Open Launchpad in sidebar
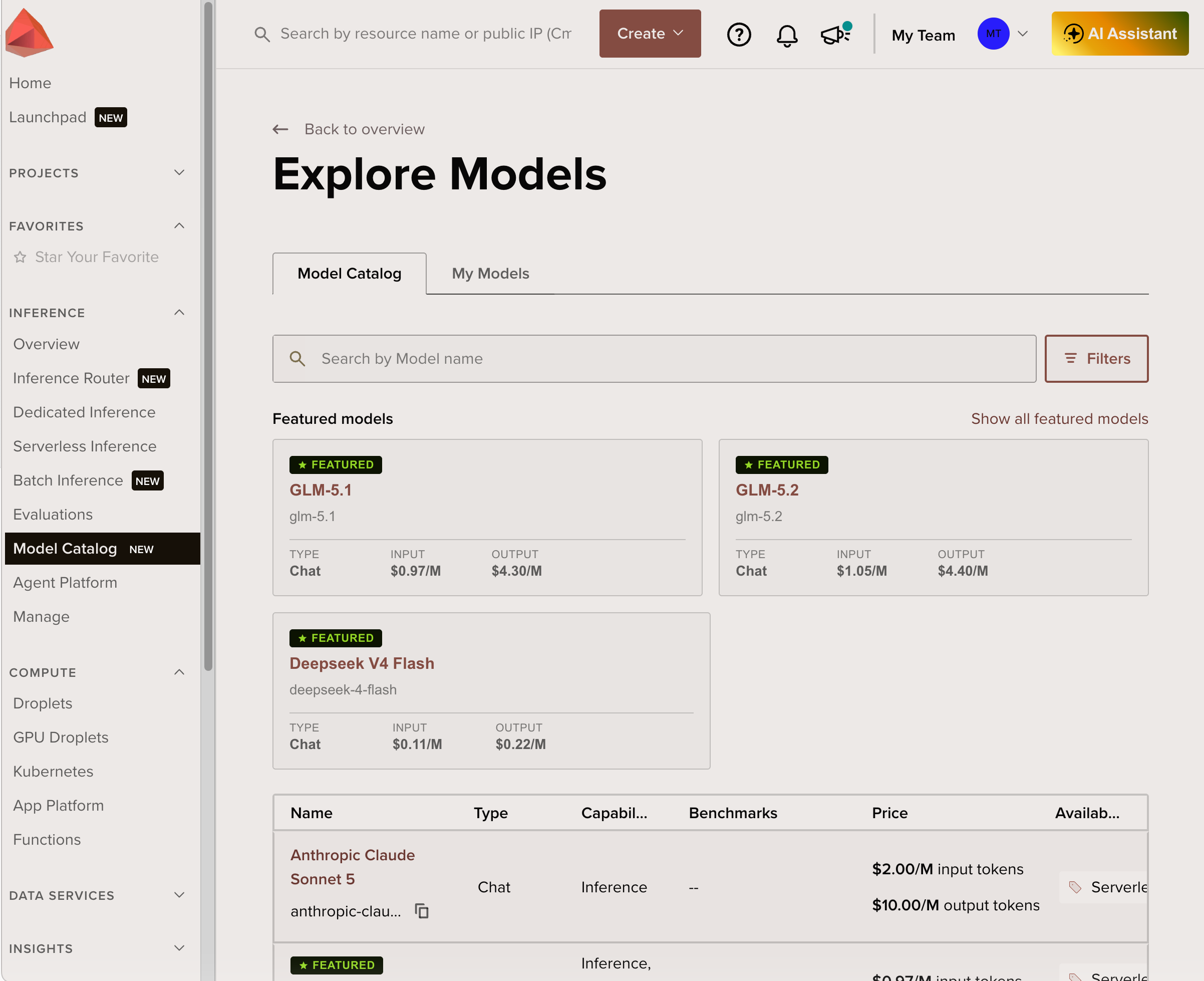1204x981 pixels. tap(48, 118)
